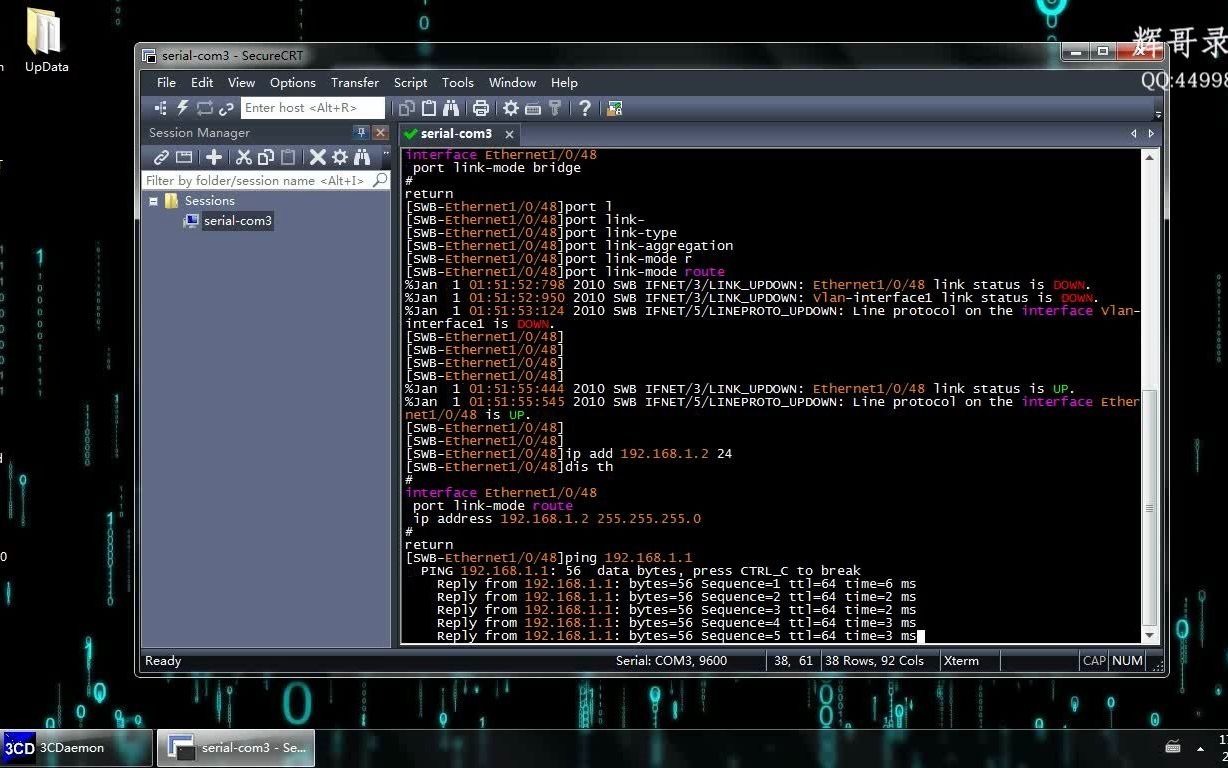Click the 'Serial: COM3, 9600' status bar entry
This screenshot has width=1228, height=768.
pyautogui.click(x=671, y=661)
